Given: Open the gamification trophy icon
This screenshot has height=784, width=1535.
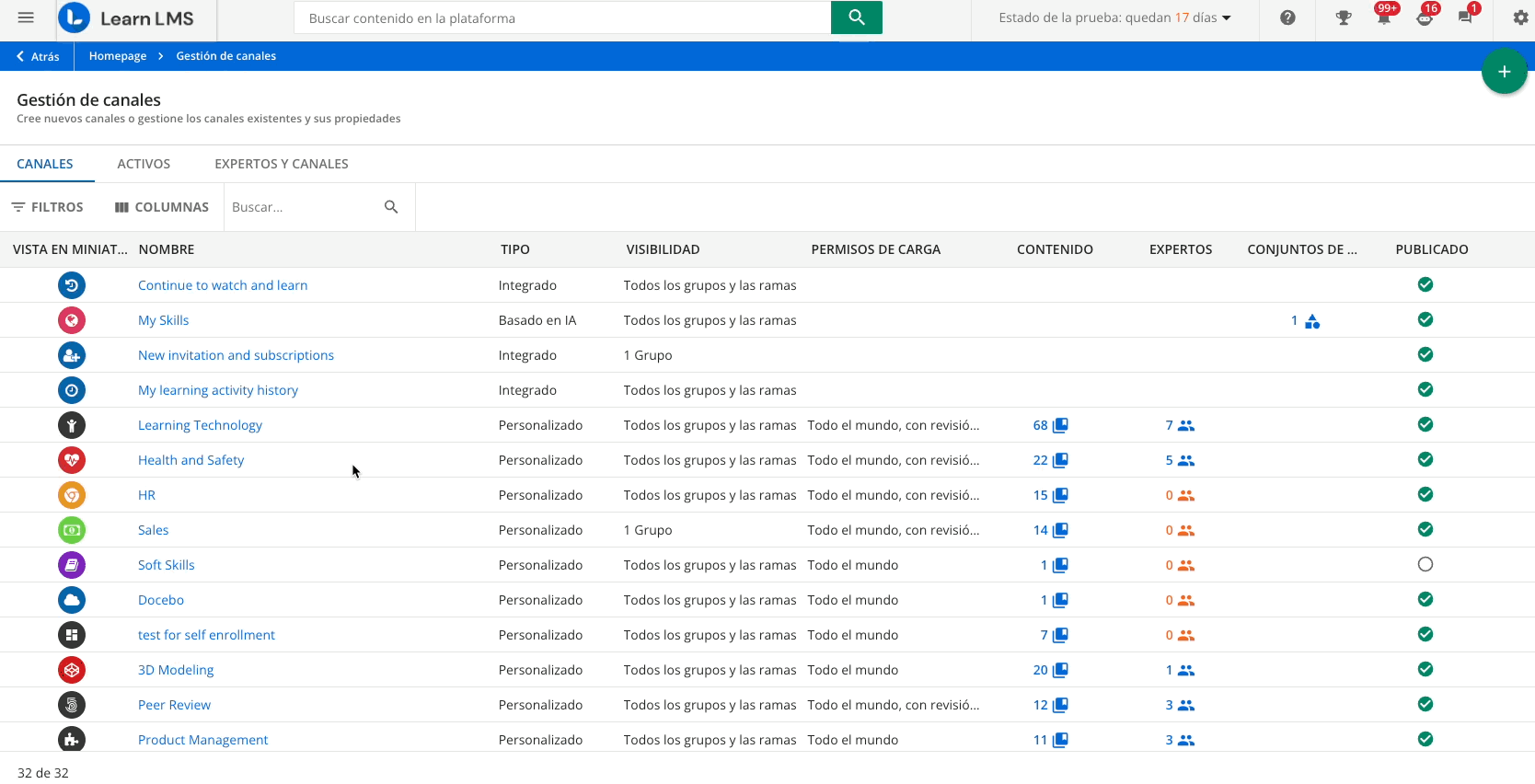Looking at the screenshot, I should [x=1344, y=17].
